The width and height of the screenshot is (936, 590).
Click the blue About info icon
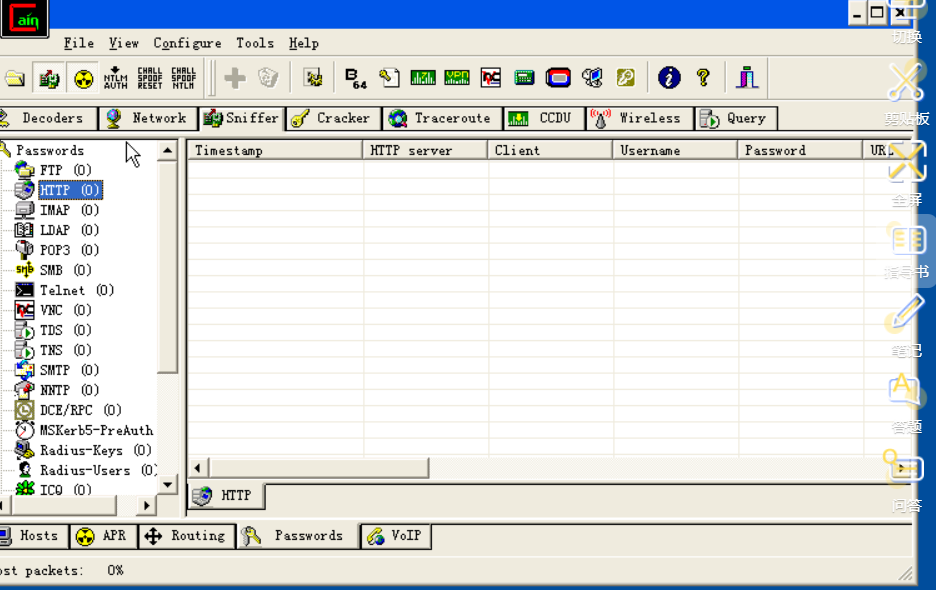coord(669,78)
